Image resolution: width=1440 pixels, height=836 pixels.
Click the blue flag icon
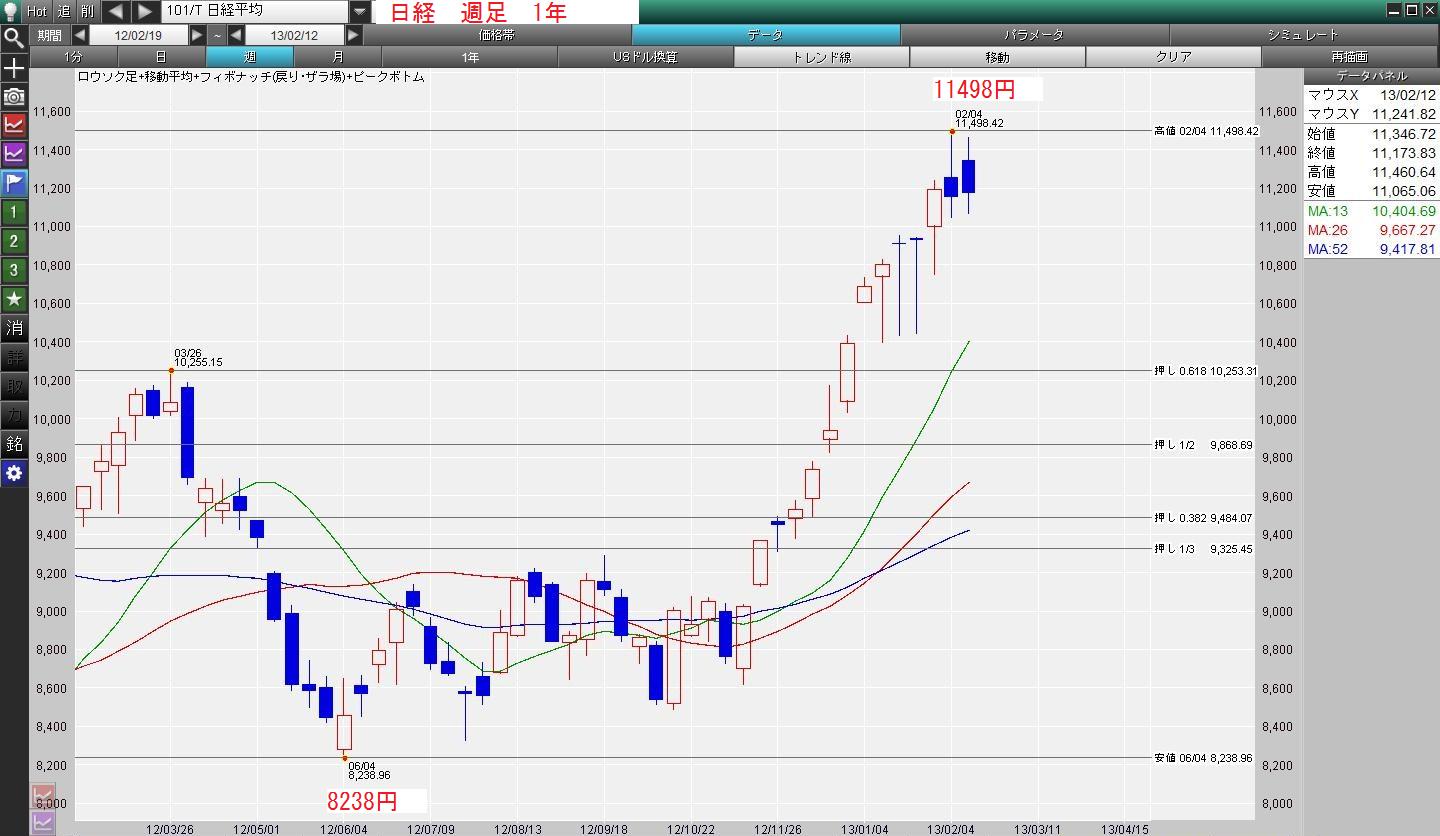pos(14,183)
